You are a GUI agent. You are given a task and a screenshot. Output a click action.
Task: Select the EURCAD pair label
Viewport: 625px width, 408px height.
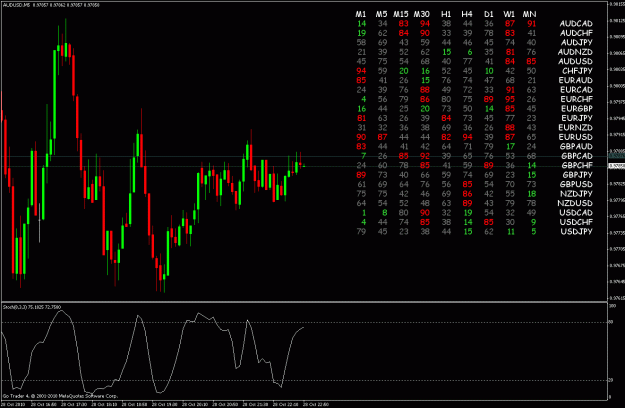pos(576,90)
